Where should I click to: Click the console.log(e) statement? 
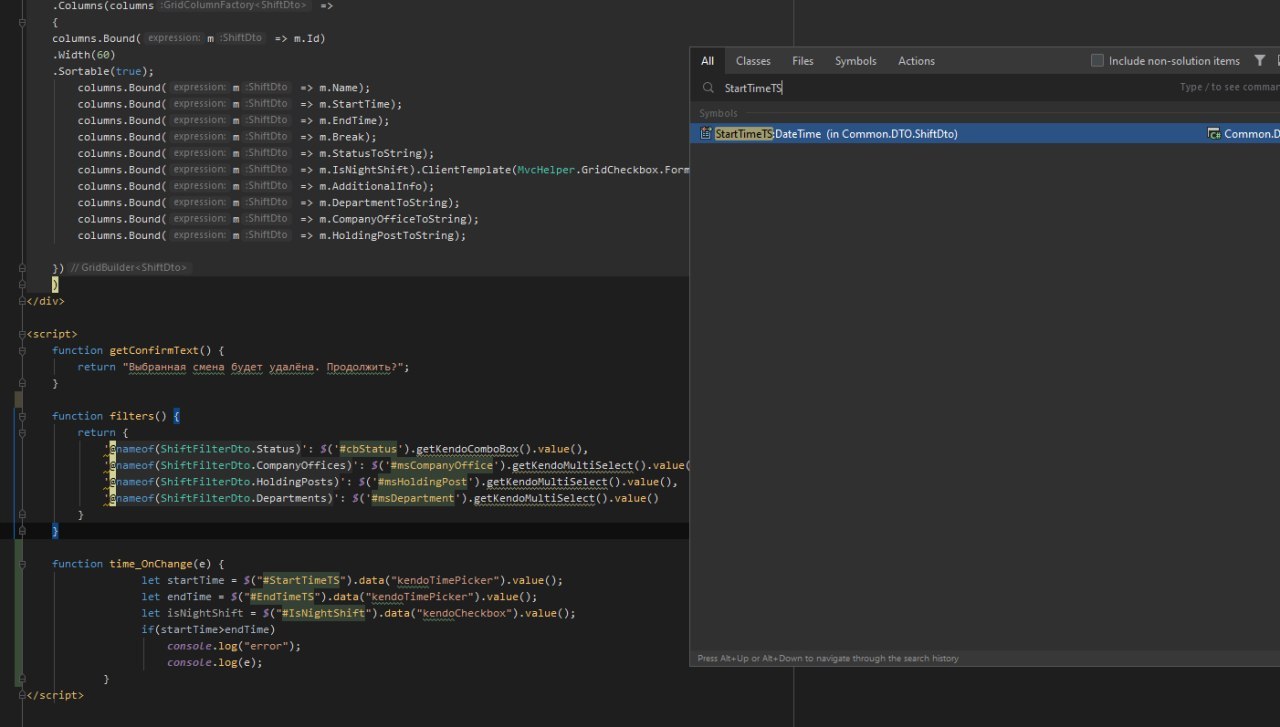[x=214, y=662]
